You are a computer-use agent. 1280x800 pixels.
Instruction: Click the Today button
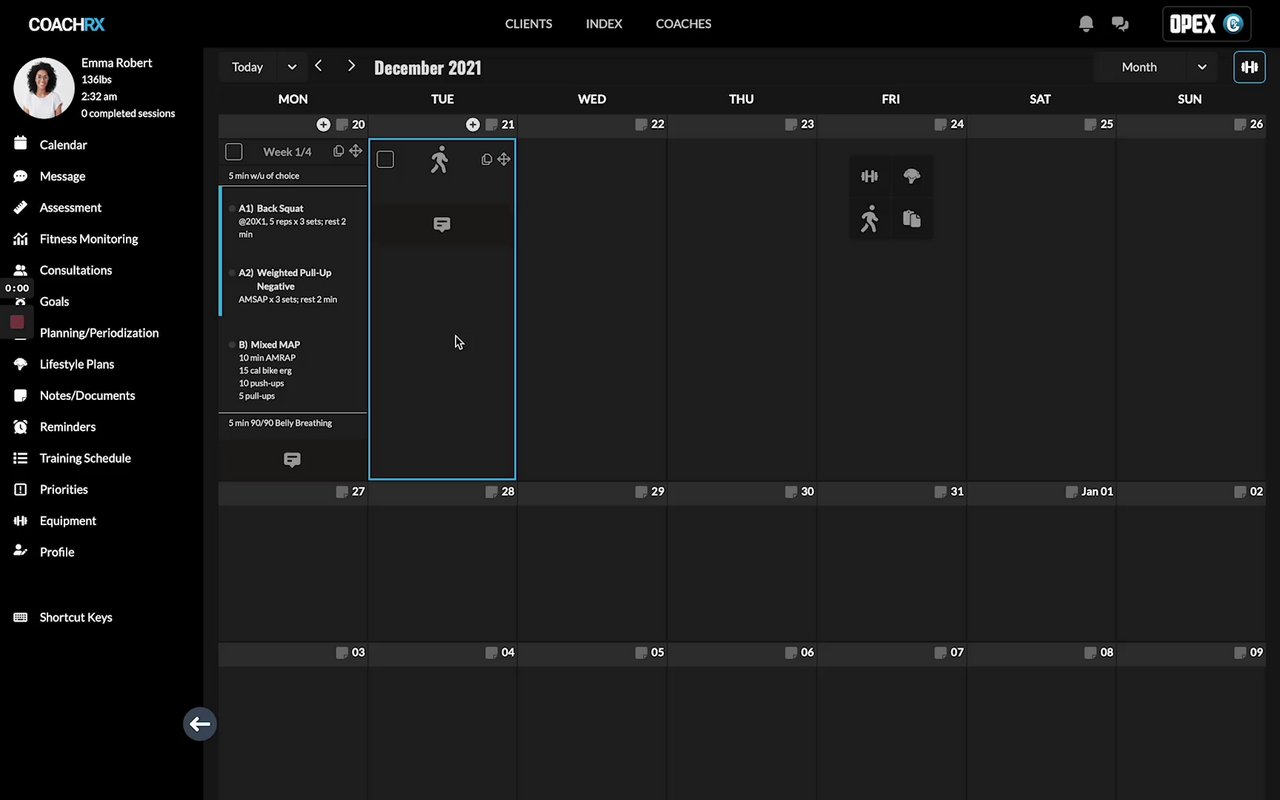pos(247,67)
